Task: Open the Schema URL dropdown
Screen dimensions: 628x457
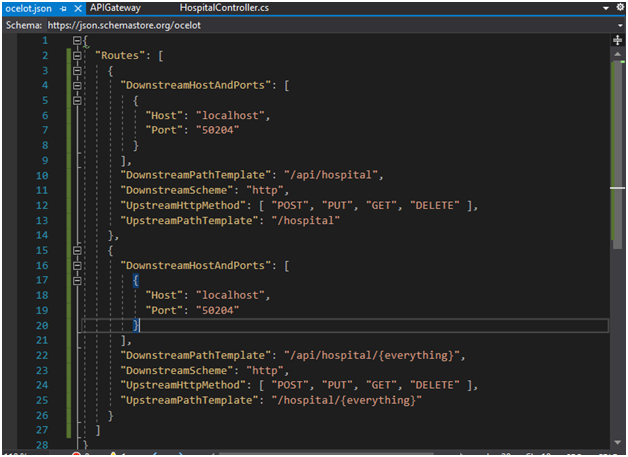Action: click(620, 25)
